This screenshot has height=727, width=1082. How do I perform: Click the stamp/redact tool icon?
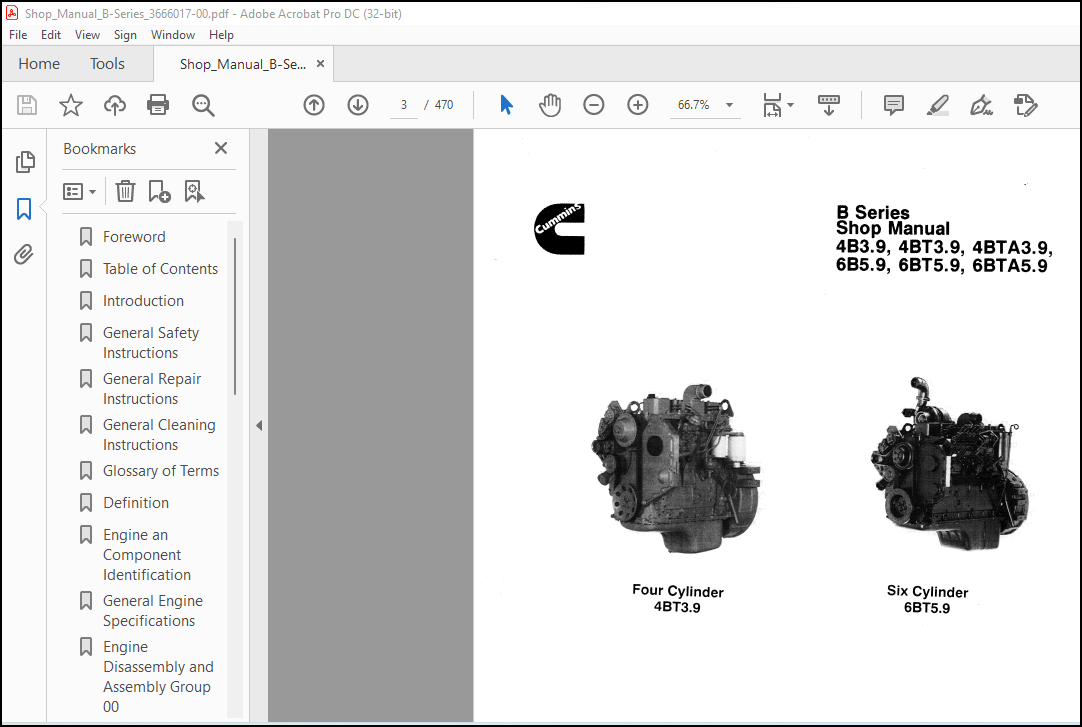1025,105
